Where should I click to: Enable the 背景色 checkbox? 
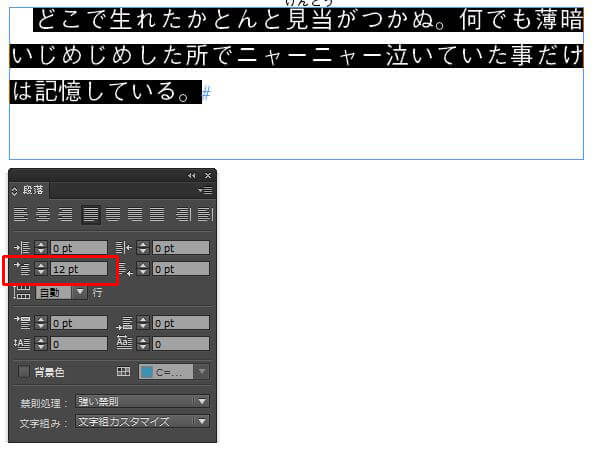24,371
